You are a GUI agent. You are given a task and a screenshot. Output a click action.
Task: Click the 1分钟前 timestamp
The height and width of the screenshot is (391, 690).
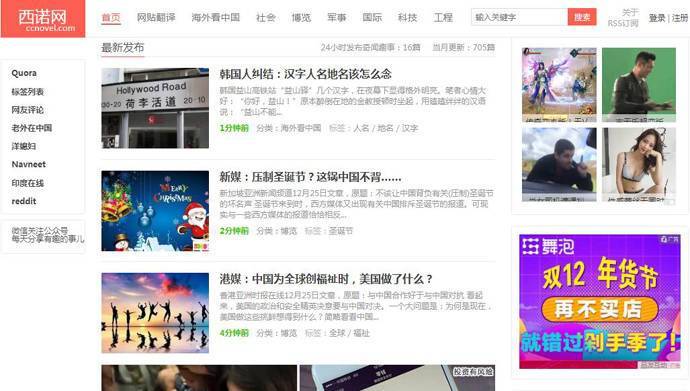(x=234, y=128)
